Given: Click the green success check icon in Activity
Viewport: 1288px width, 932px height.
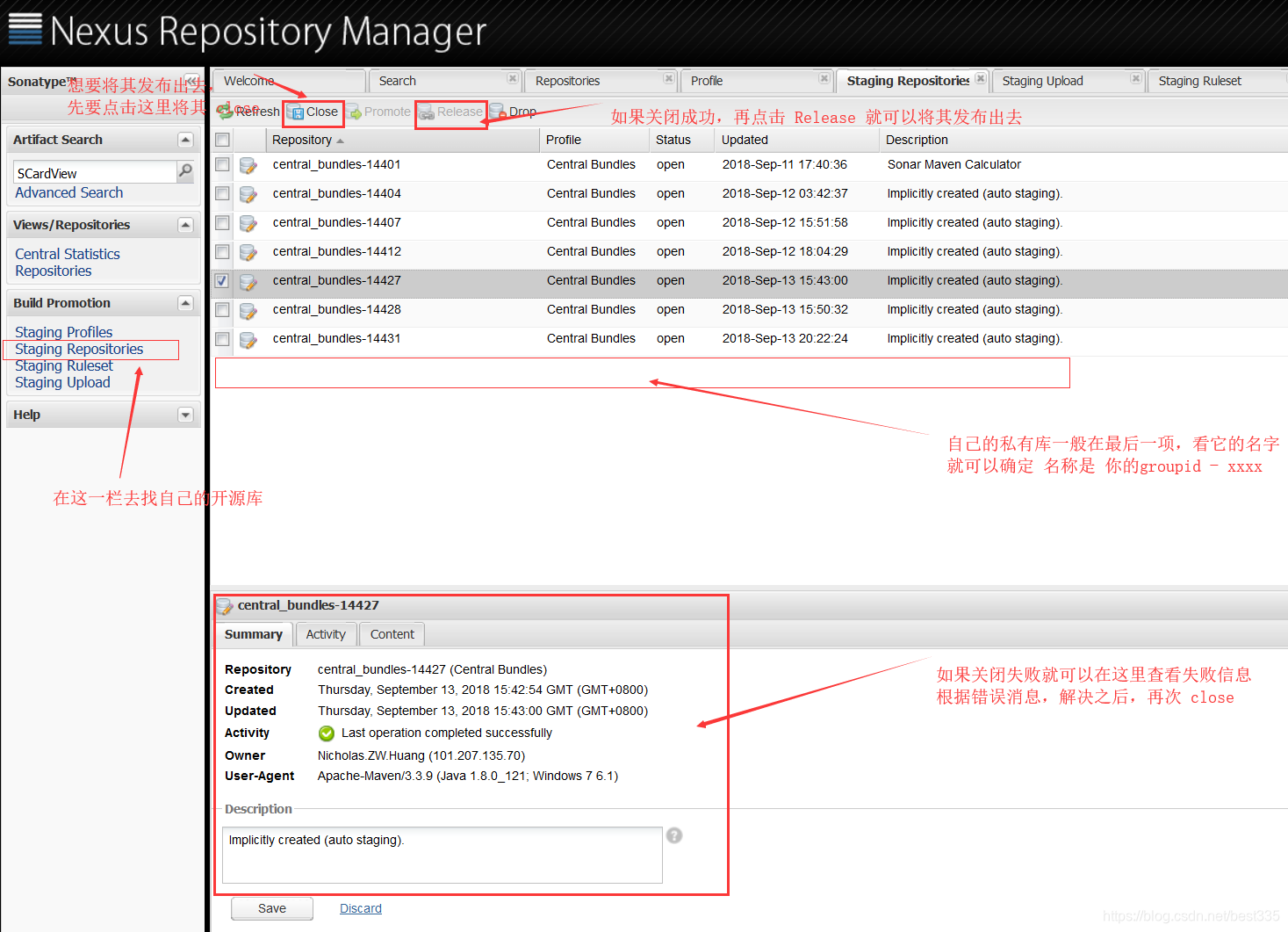Looking at the screenshot, I should [327, 733].
